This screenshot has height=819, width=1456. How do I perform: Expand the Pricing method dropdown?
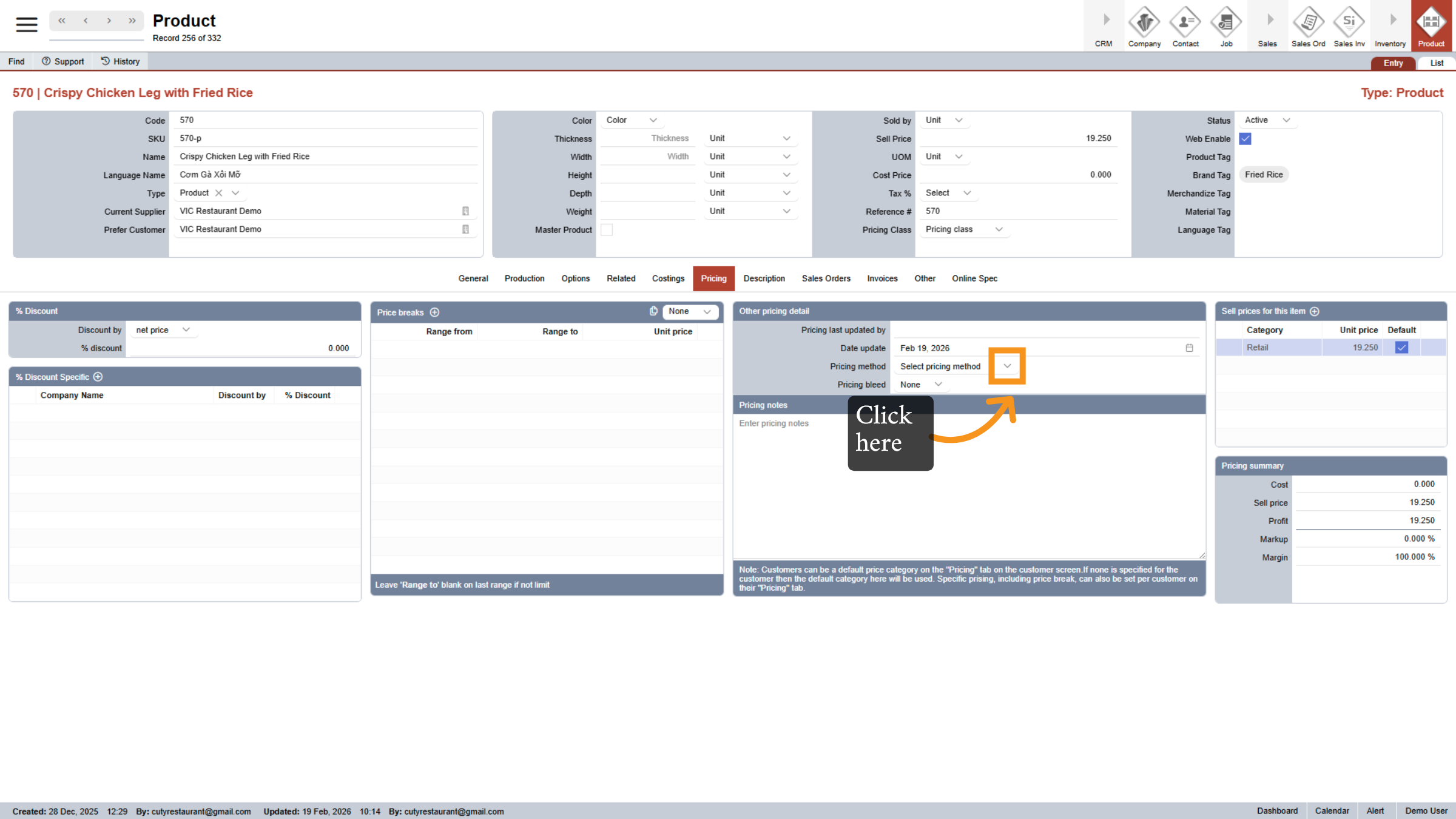(1007, 366)
